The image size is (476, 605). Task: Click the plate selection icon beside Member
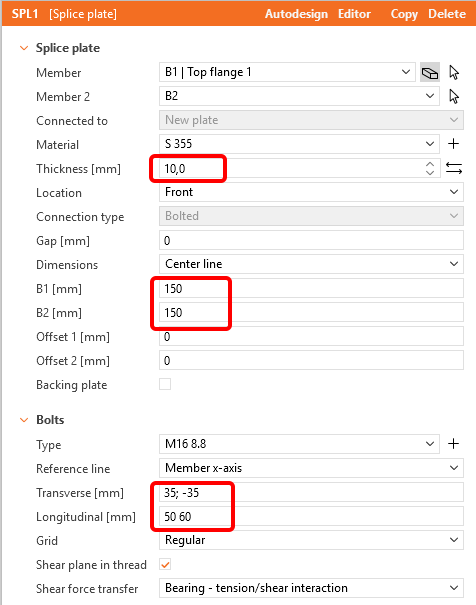(x=430, y=73)
